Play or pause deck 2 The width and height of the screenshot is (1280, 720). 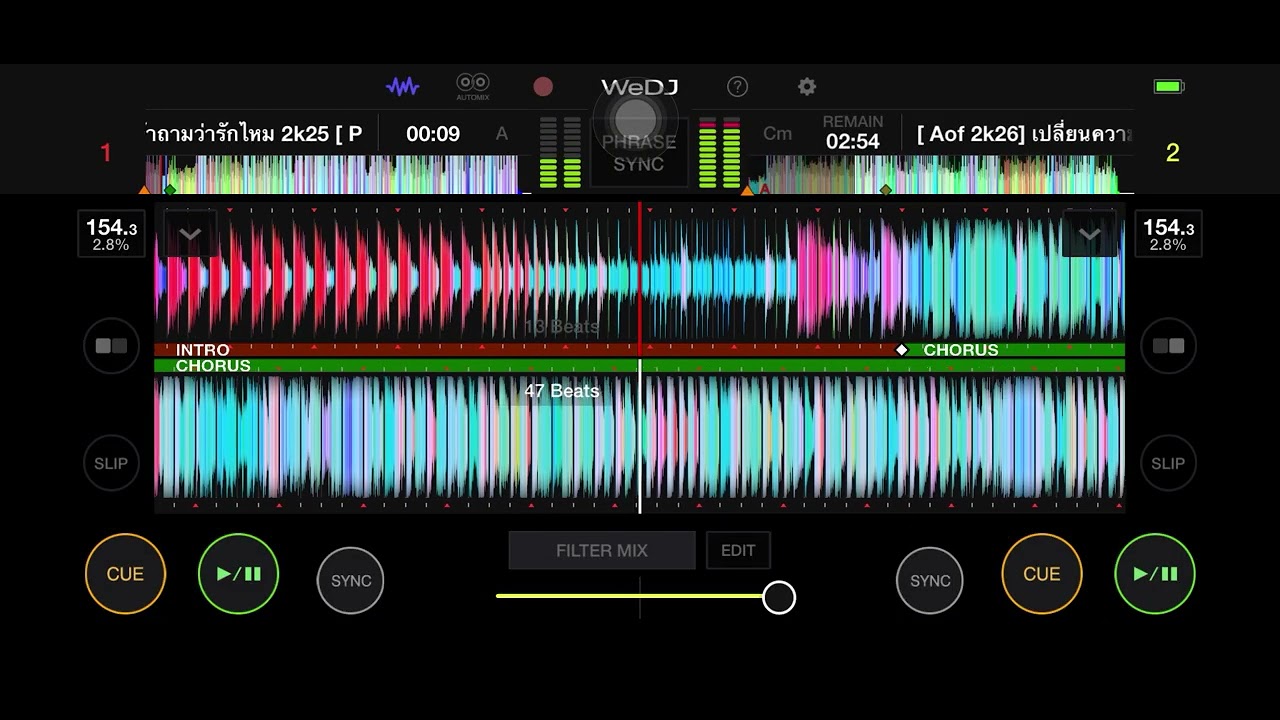coord(1154,574)
